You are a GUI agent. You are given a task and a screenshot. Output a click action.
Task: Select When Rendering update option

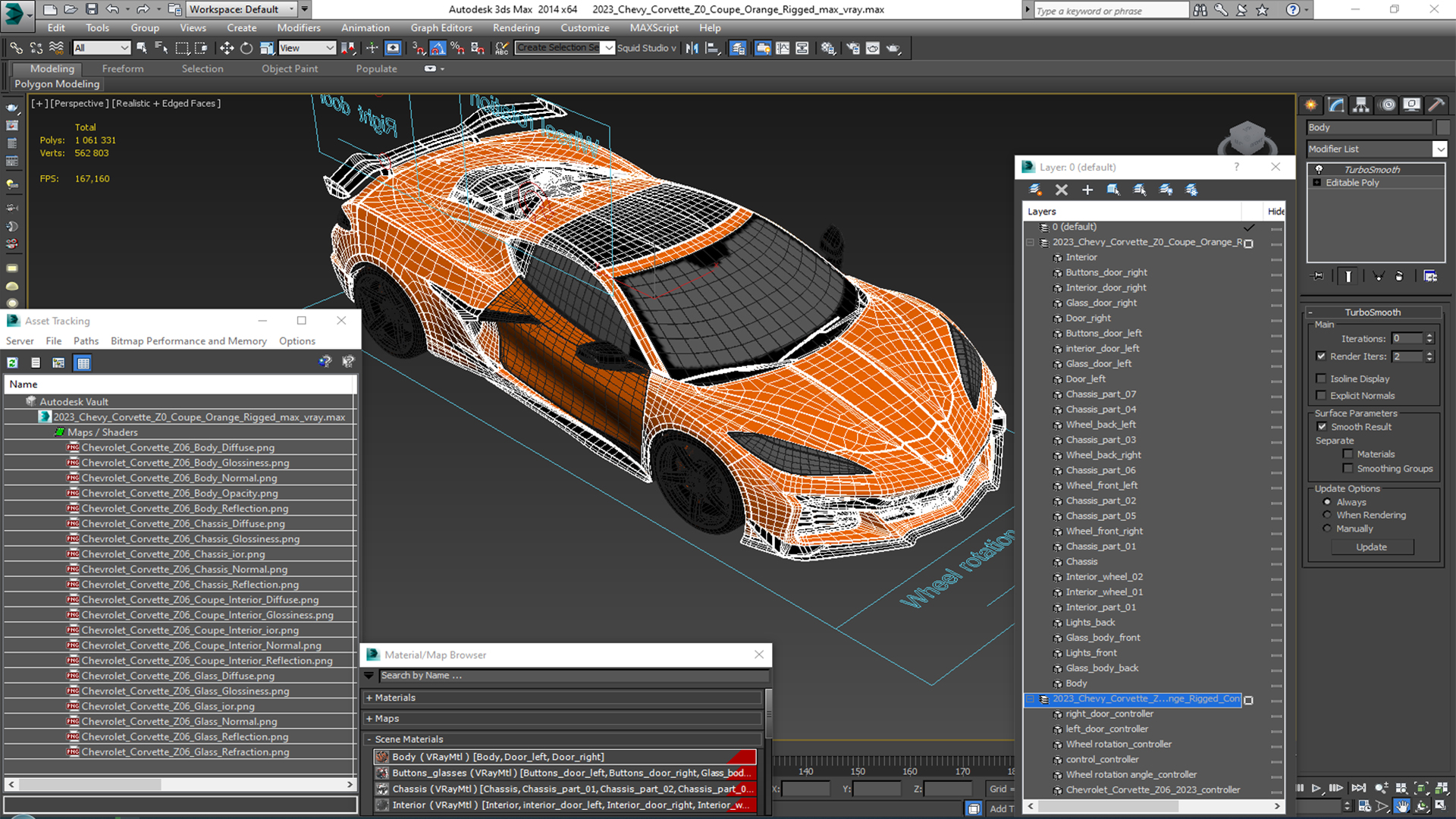(1327, 515)
